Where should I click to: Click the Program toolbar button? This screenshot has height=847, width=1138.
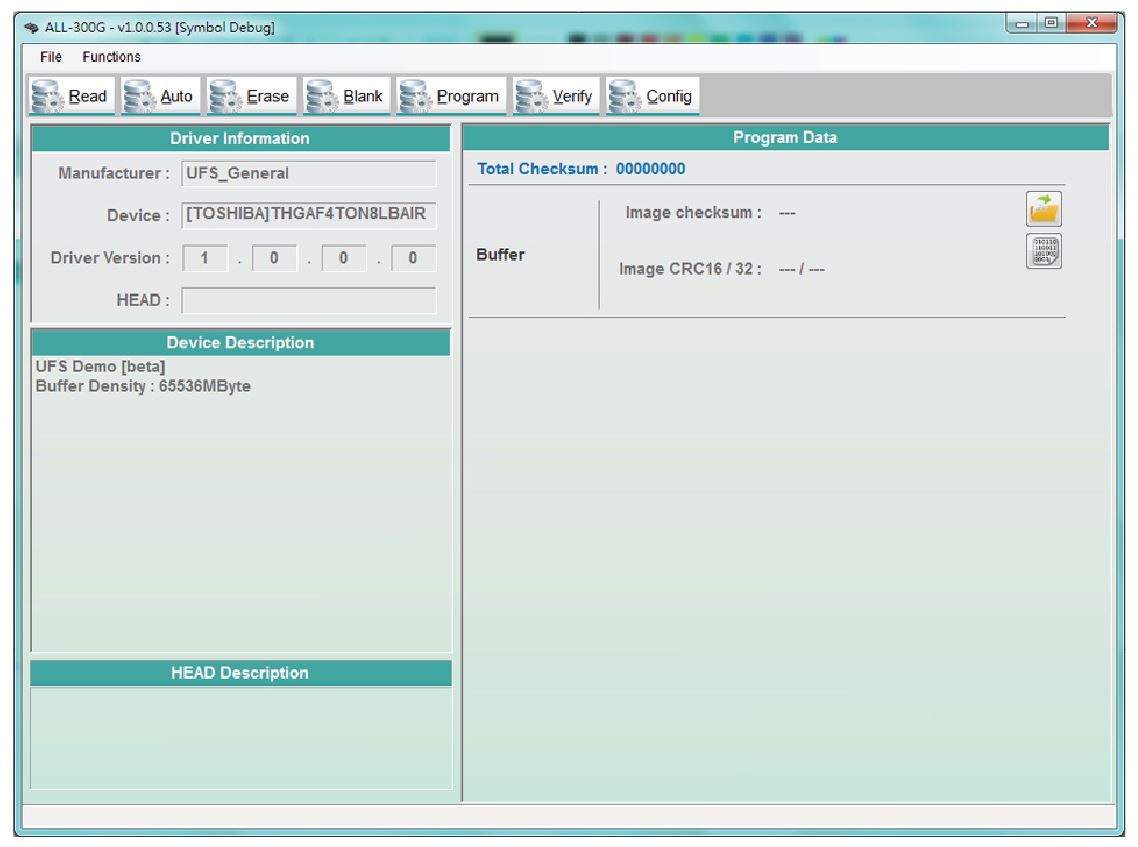(452, 96)
